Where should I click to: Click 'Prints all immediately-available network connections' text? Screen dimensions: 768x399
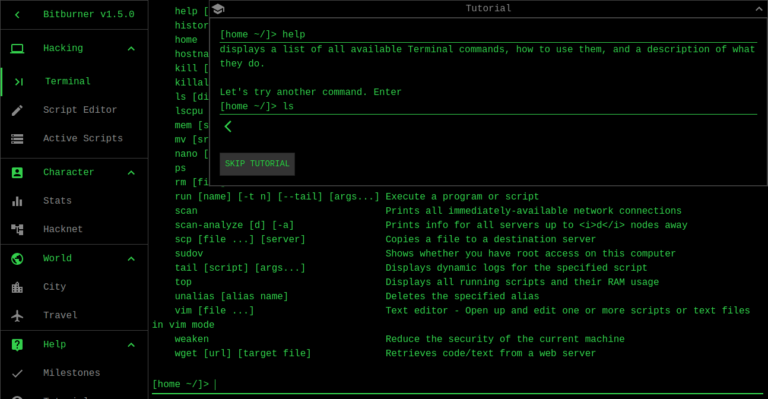(x=533, y=211)
